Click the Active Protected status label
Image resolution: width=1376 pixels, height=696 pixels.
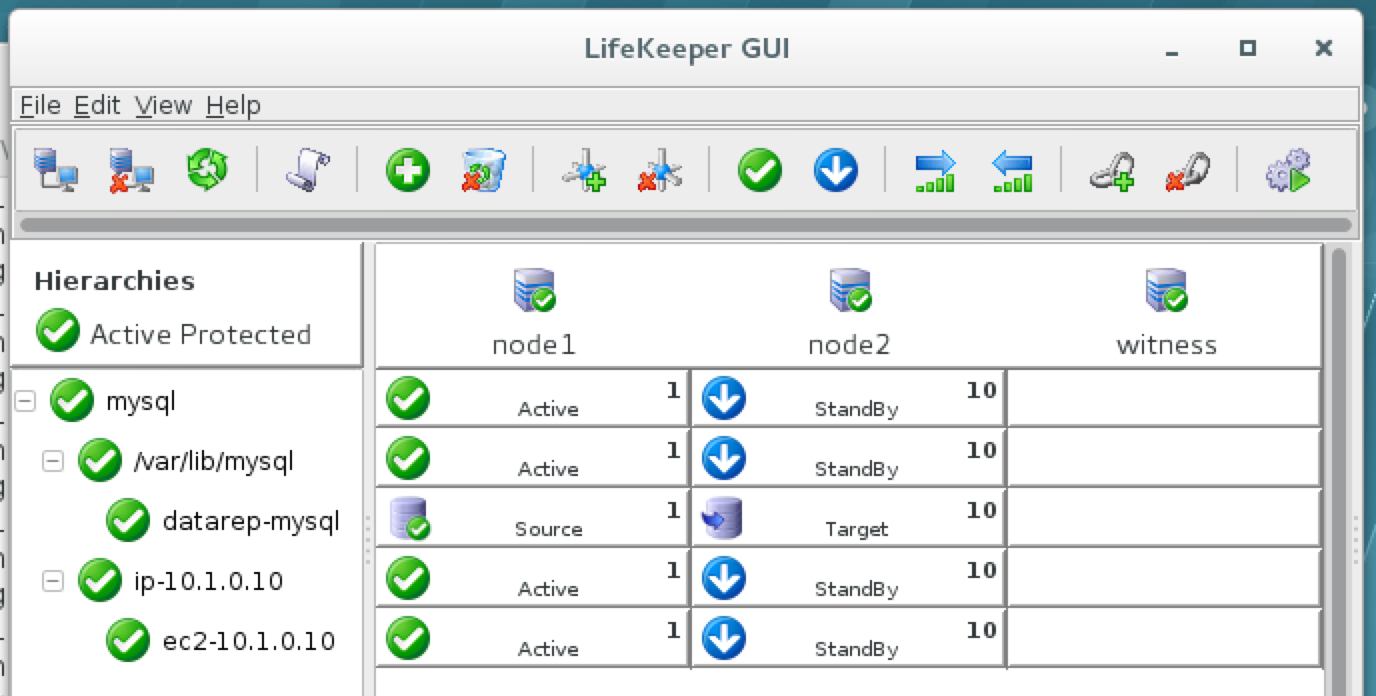coord(200,334)
